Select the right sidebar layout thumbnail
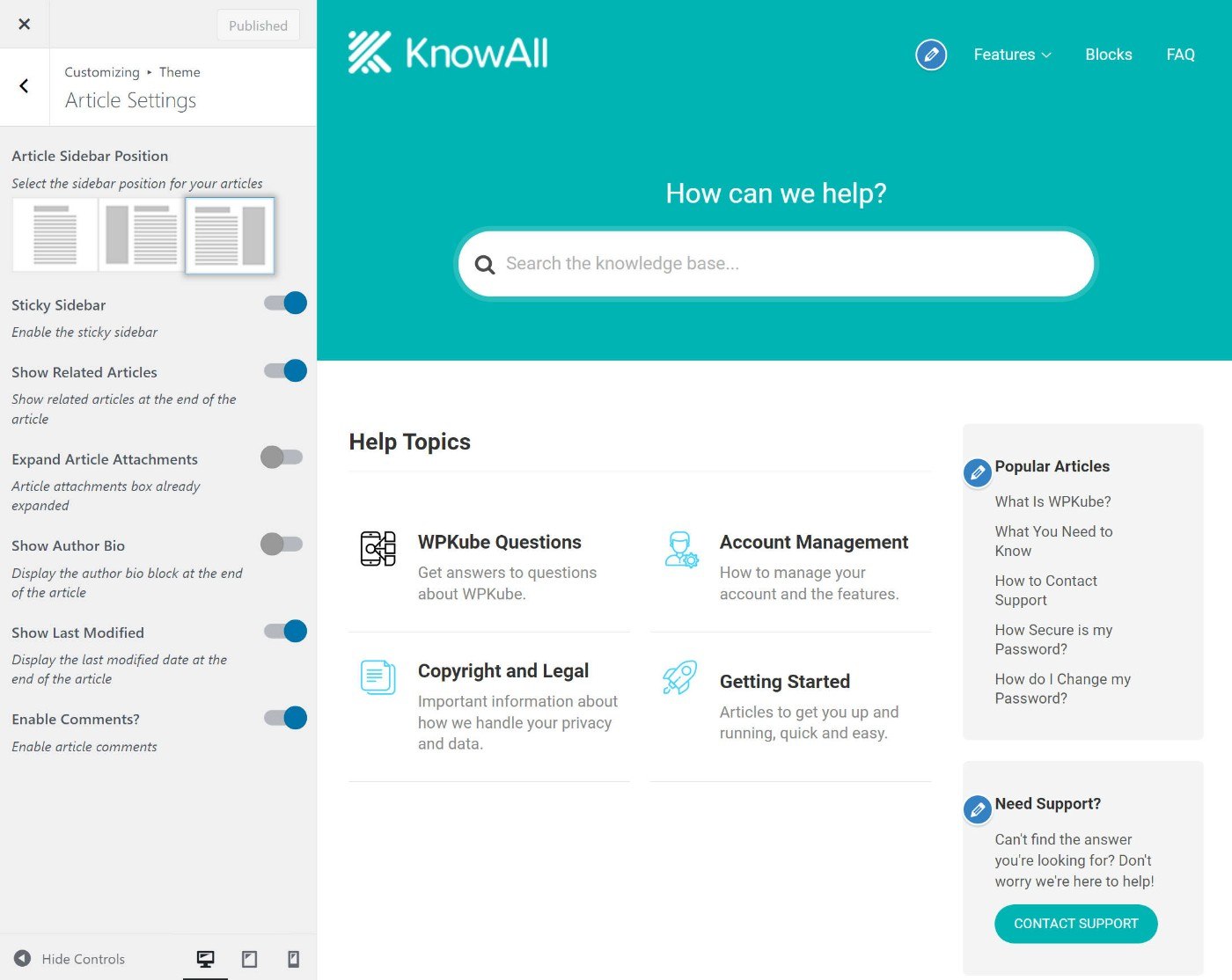1232x980 pixels. point(230,236)
